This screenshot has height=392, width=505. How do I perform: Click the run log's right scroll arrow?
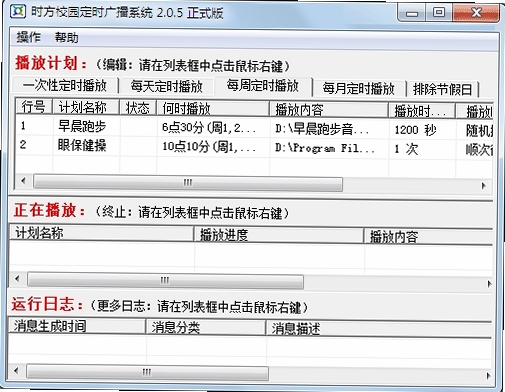coord(488,376)
